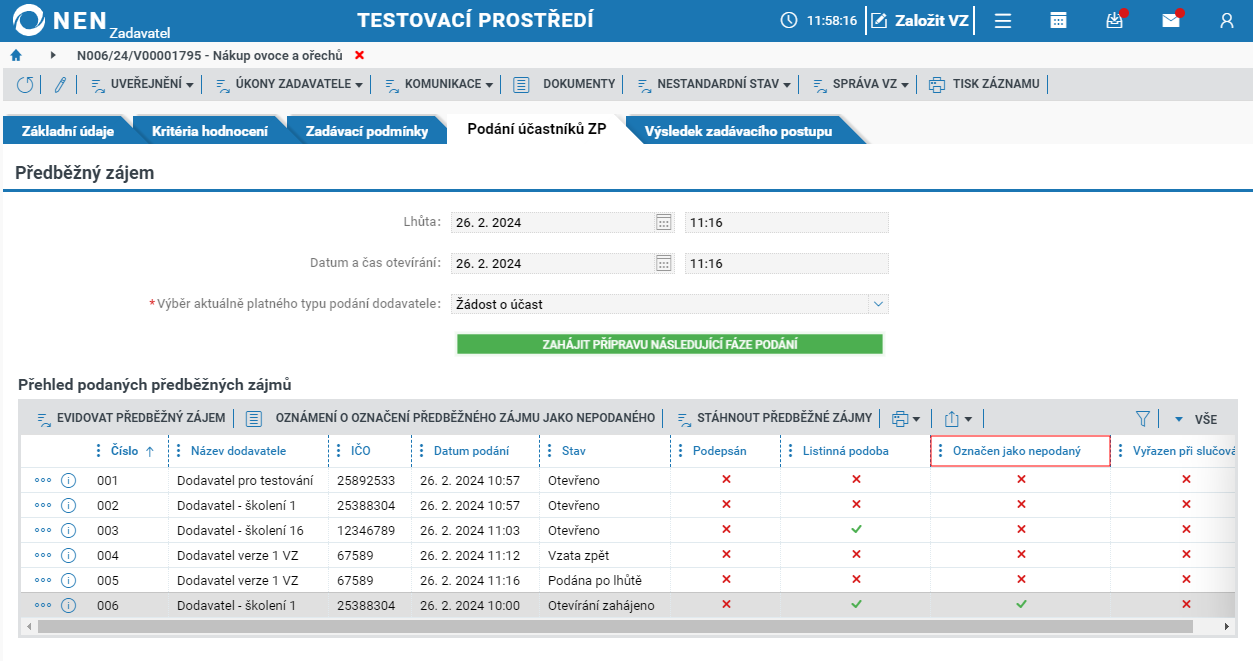Image resolution: width=1253 pixels, height=661 pixels.
Task: Switch to Výsledek zadávacího postupu tab
Action: point(738,131)
